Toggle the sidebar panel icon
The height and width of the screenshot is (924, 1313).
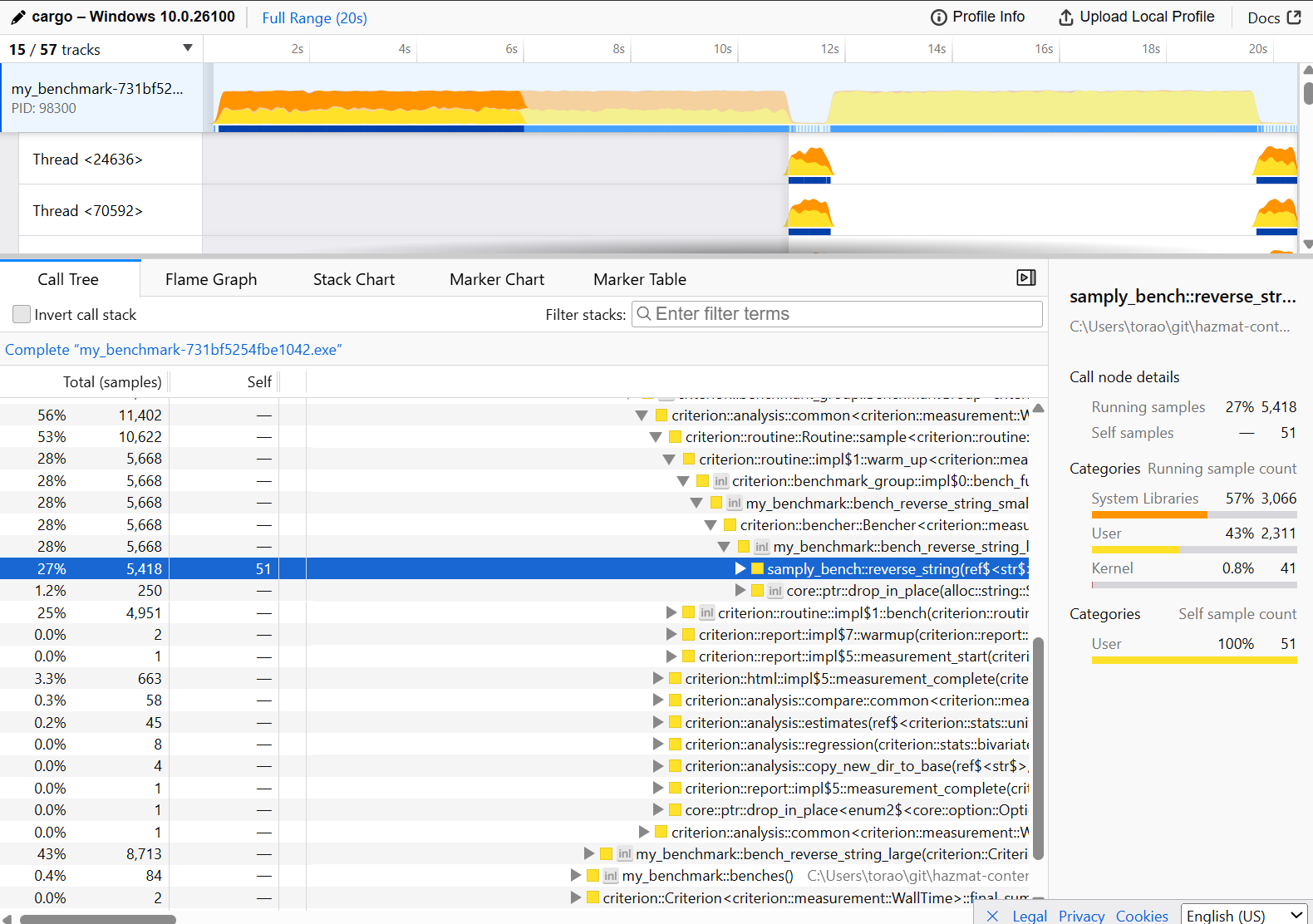tap(1026, 278)
